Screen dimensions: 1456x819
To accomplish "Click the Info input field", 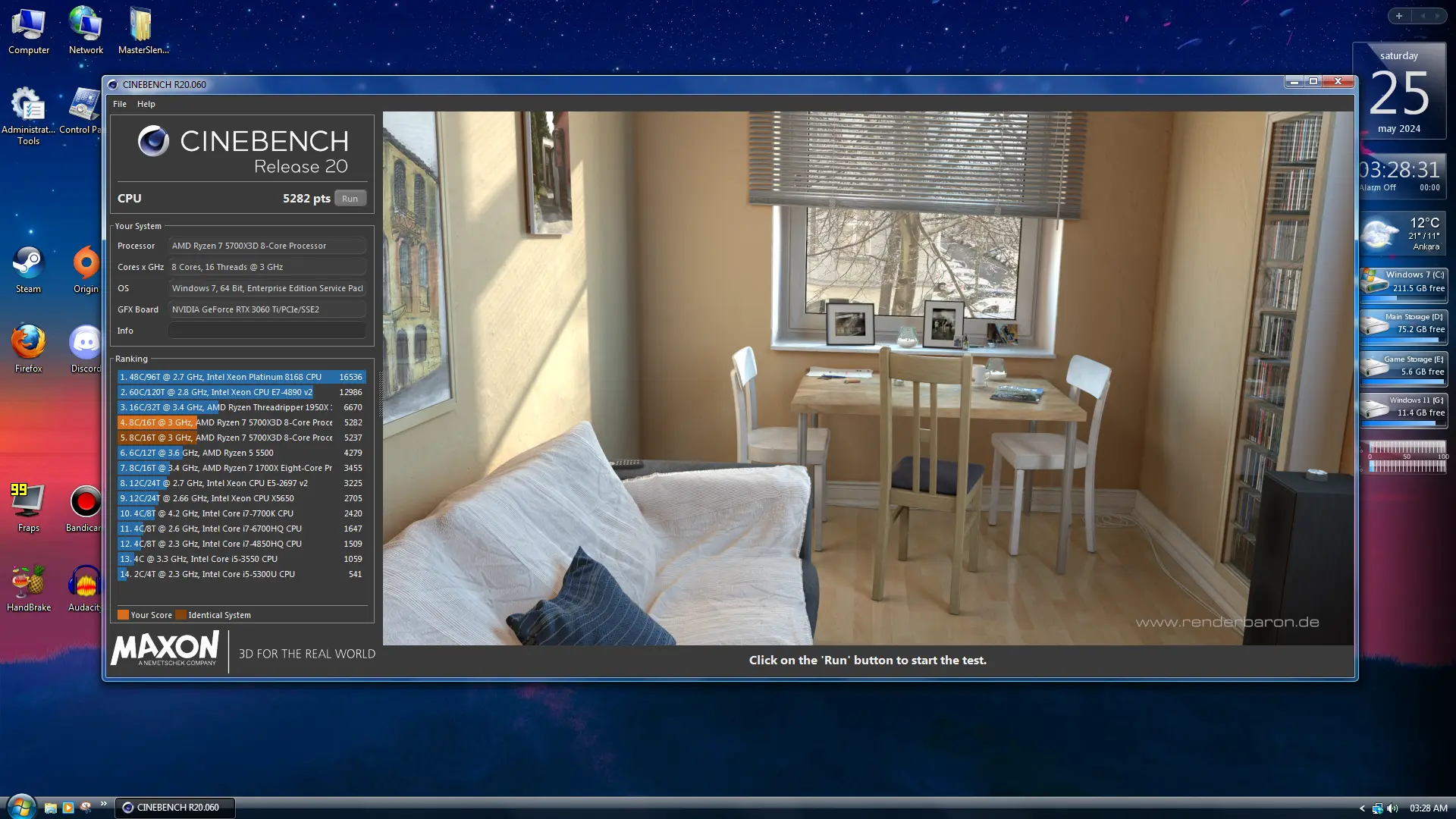I will [267, 331].
